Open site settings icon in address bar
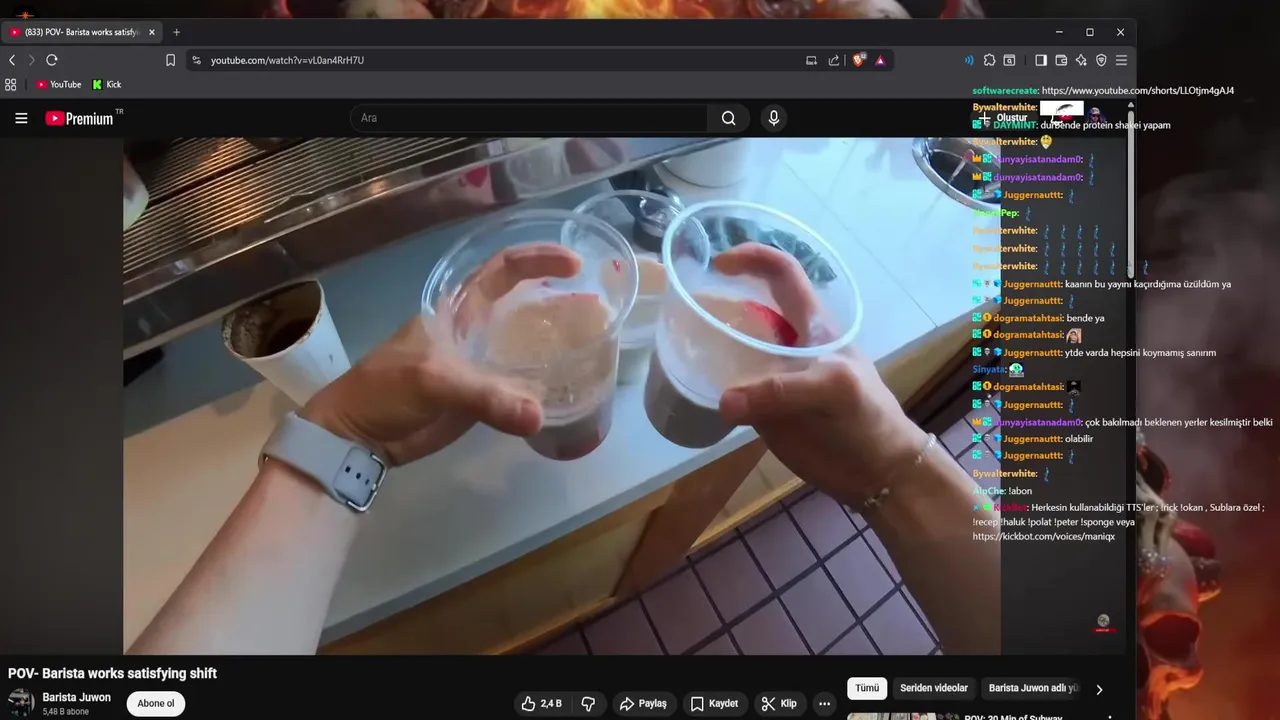This screenshot has width=1280, height=720. (x=197, y=60)
